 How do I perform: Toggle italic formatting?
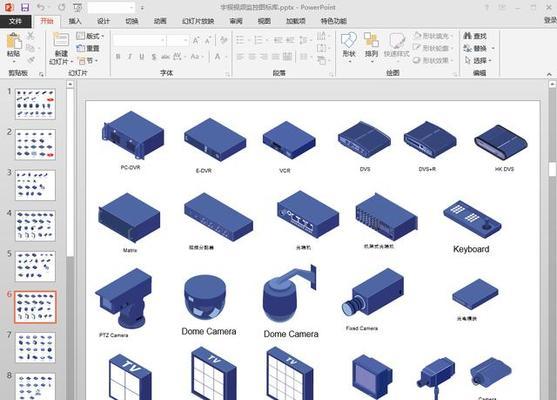130,56
